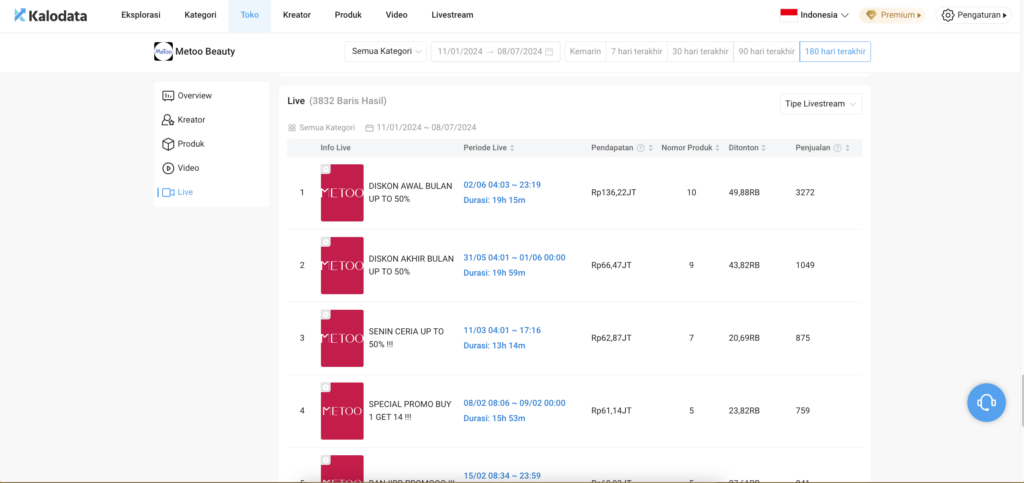Open the Livestream menu

(x=453, y=15)
